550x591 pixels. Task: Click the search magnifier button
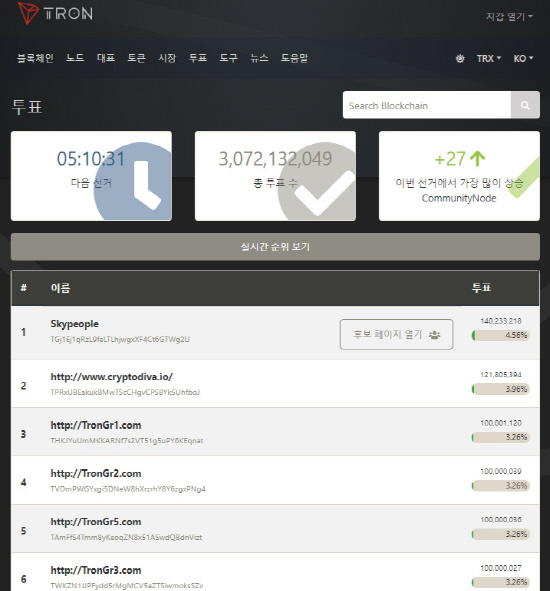[525, 105]
